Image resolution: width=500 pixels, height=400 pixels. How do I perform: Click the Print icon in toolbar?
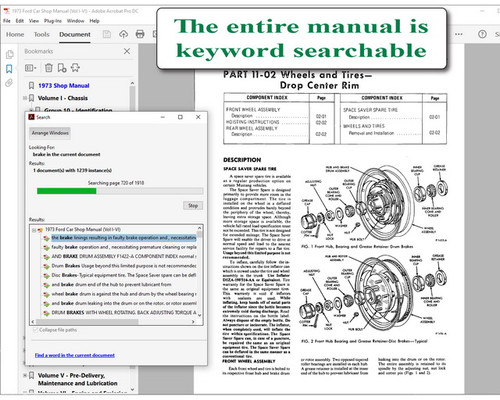140,34
